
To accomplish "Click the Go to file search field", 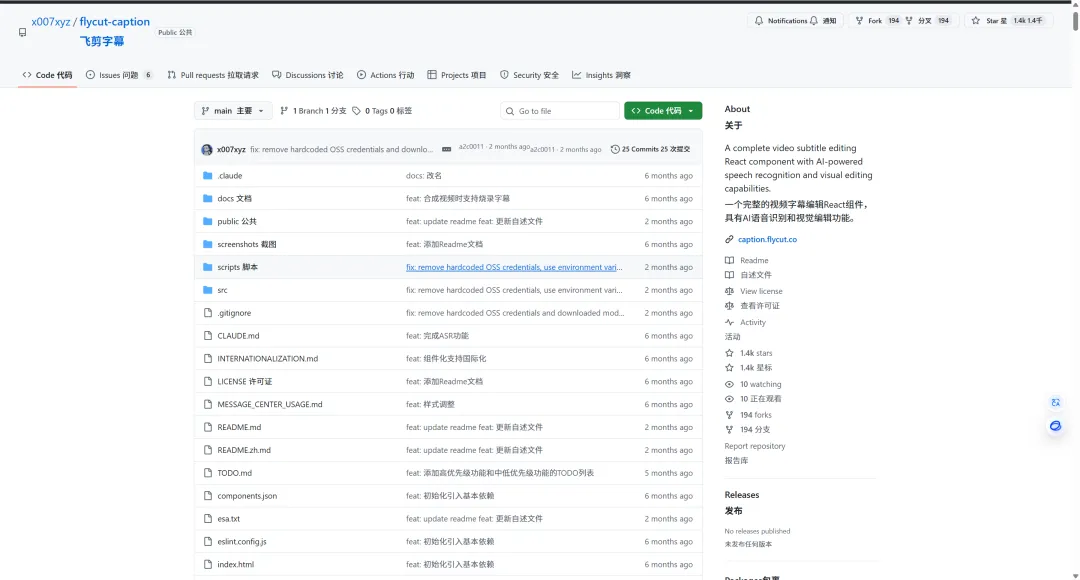I will tap(559, 111).
